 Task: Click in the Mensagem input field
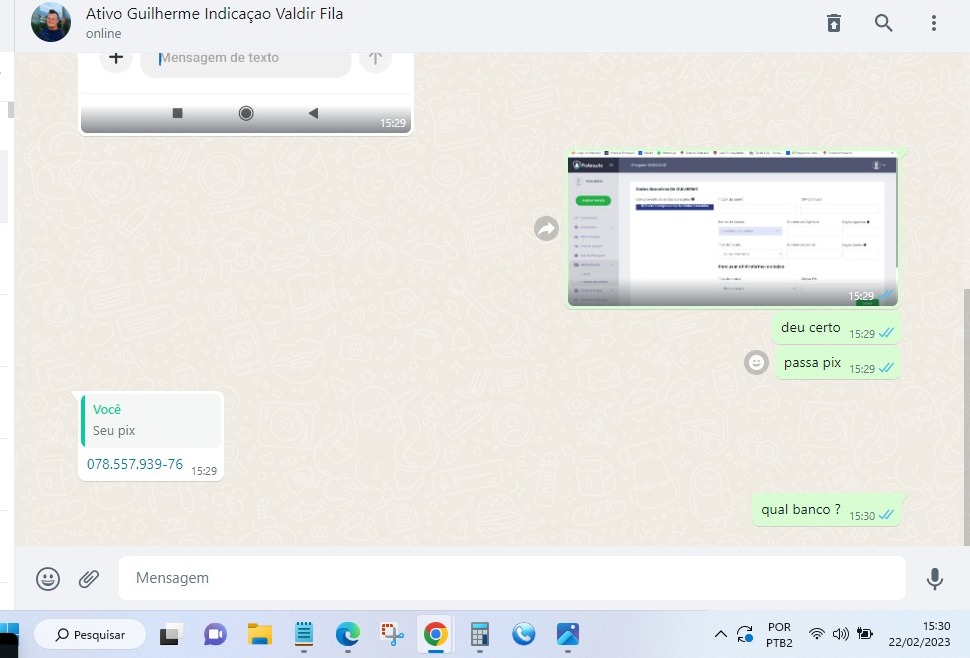(510, 578)
